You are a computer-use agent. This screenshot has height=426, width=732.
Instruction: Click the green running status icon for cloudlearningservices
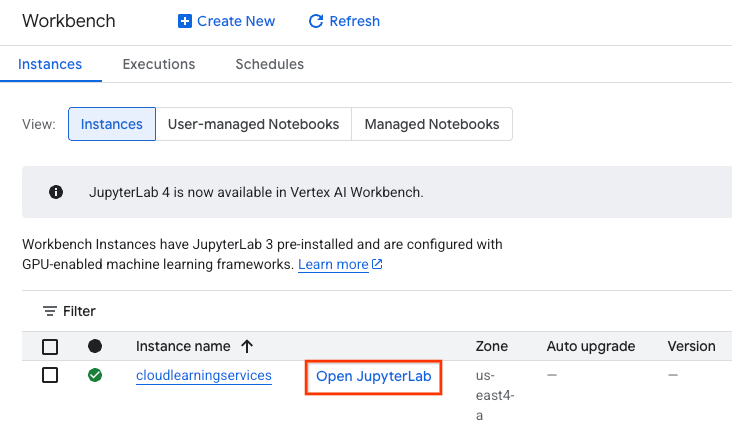pyautogui.click(x=95, y=375)
